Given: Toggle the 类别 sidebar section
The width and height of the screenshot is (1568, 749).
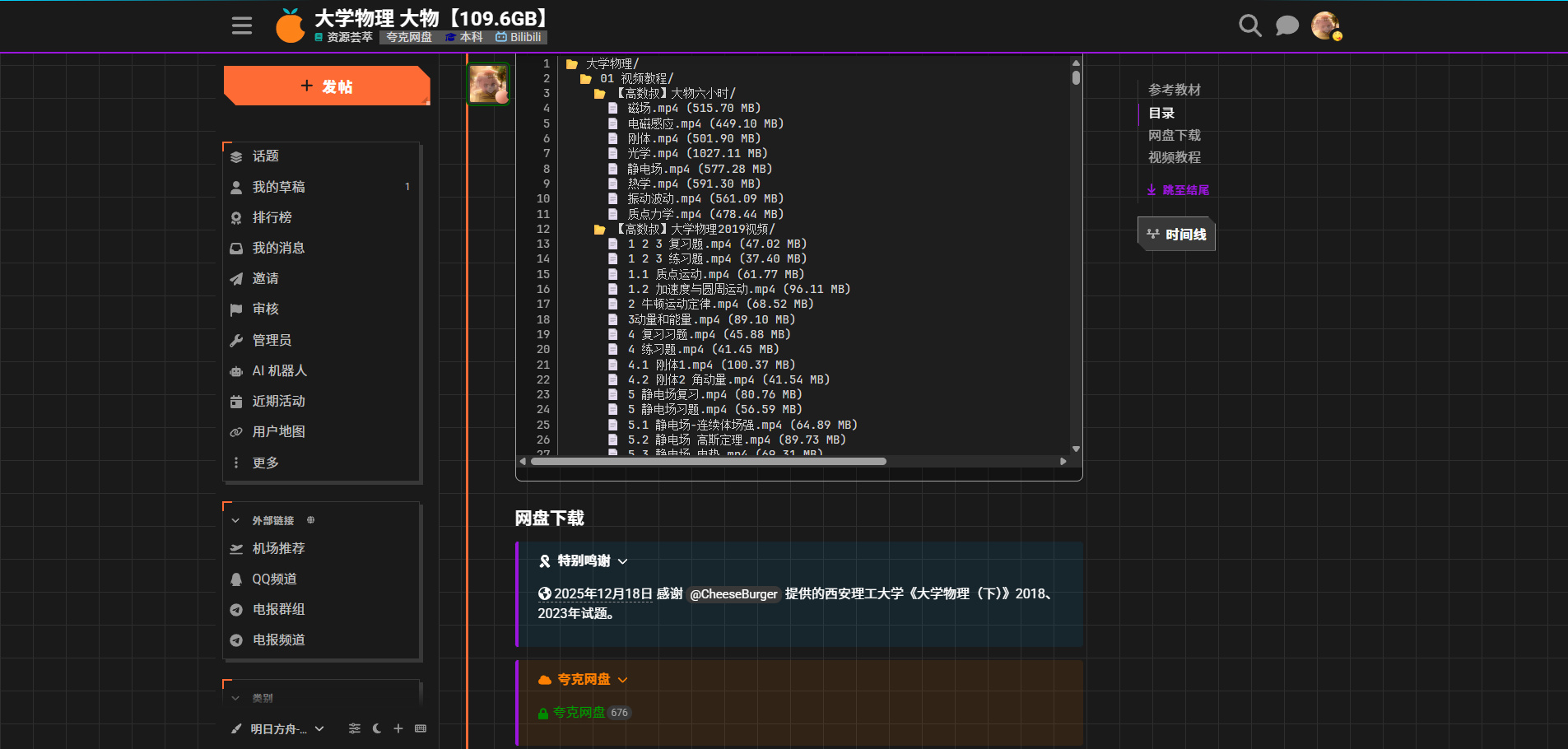Looking at the screenshot, I should [236, 698].
